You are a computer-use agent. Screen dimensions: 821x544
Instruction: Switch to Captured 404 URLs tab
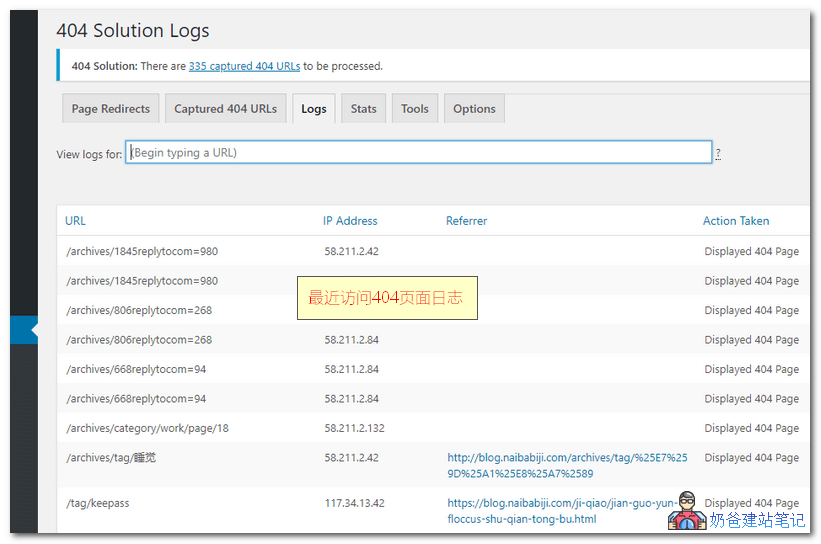[225, 109]
